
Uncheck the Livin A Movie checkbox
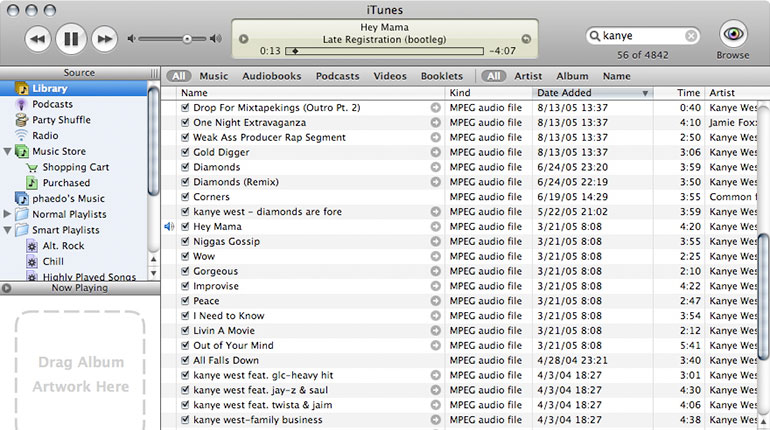185,330
